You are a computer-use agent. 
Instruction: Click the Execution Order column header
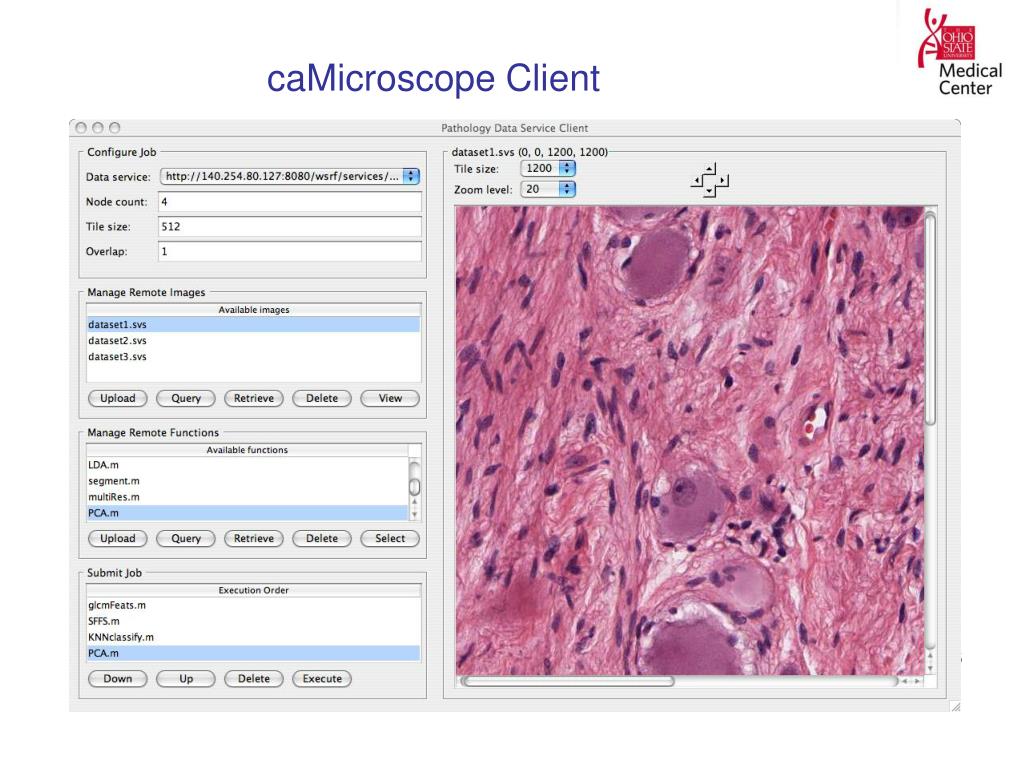coord(253,590)
